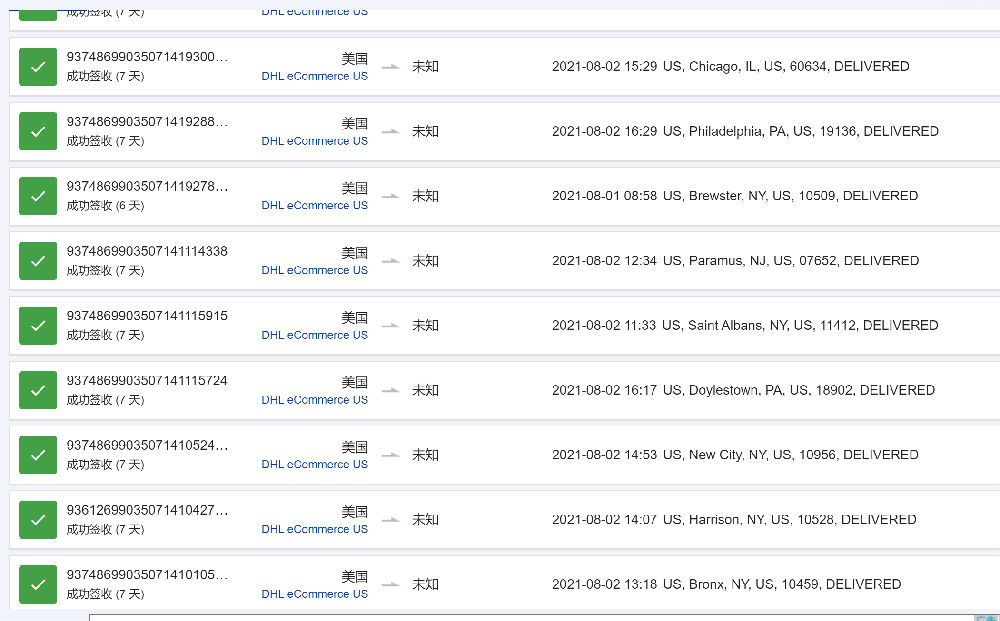The height and width of the screenshot is (621, 1000).
Task: Click green check icon for Harrison shipment
Action: [x=38, y=520]
